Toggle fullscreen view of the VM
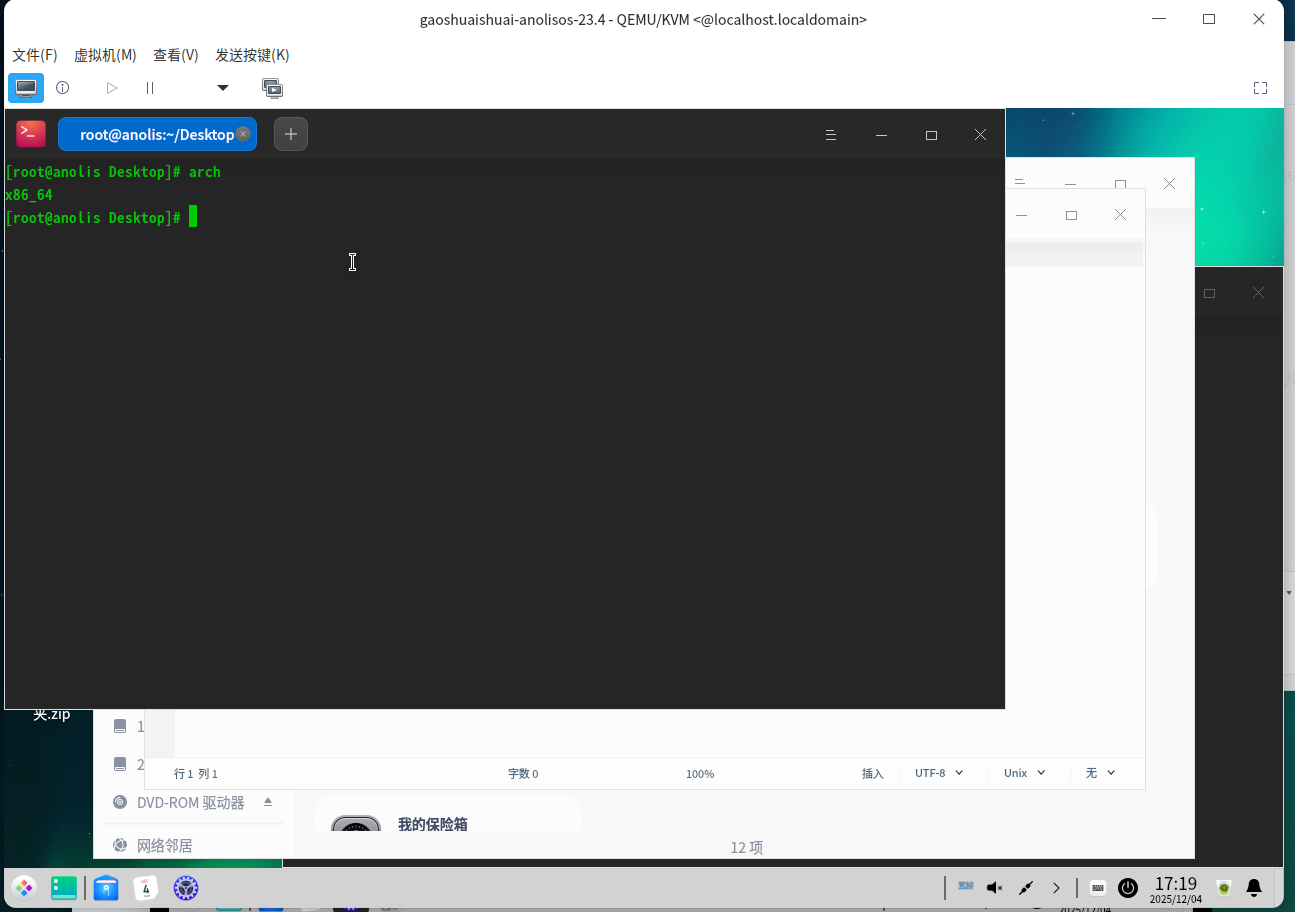The image size is (1295, 912). pos(1260,88)
